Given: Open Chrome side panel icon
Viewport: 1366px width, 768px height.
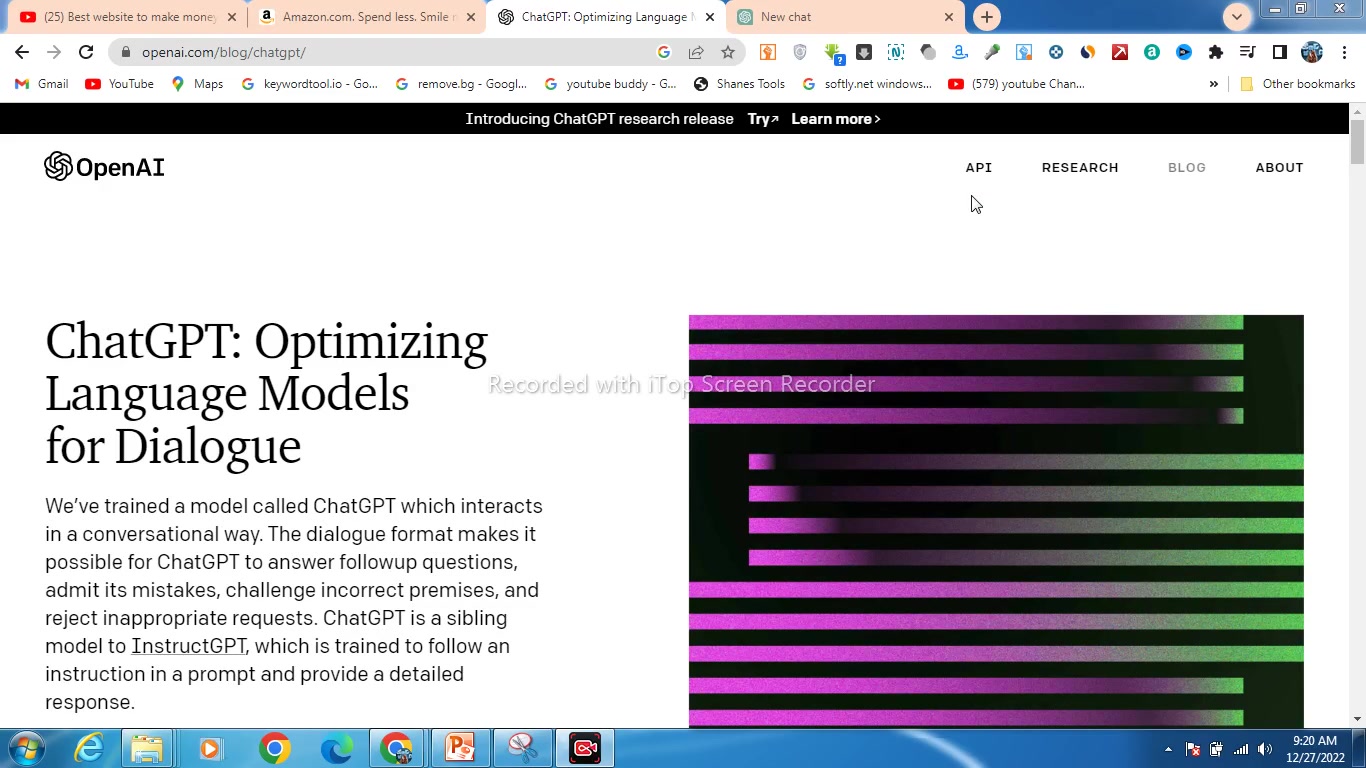Looking at the screenshot, I should [1280, 52].
